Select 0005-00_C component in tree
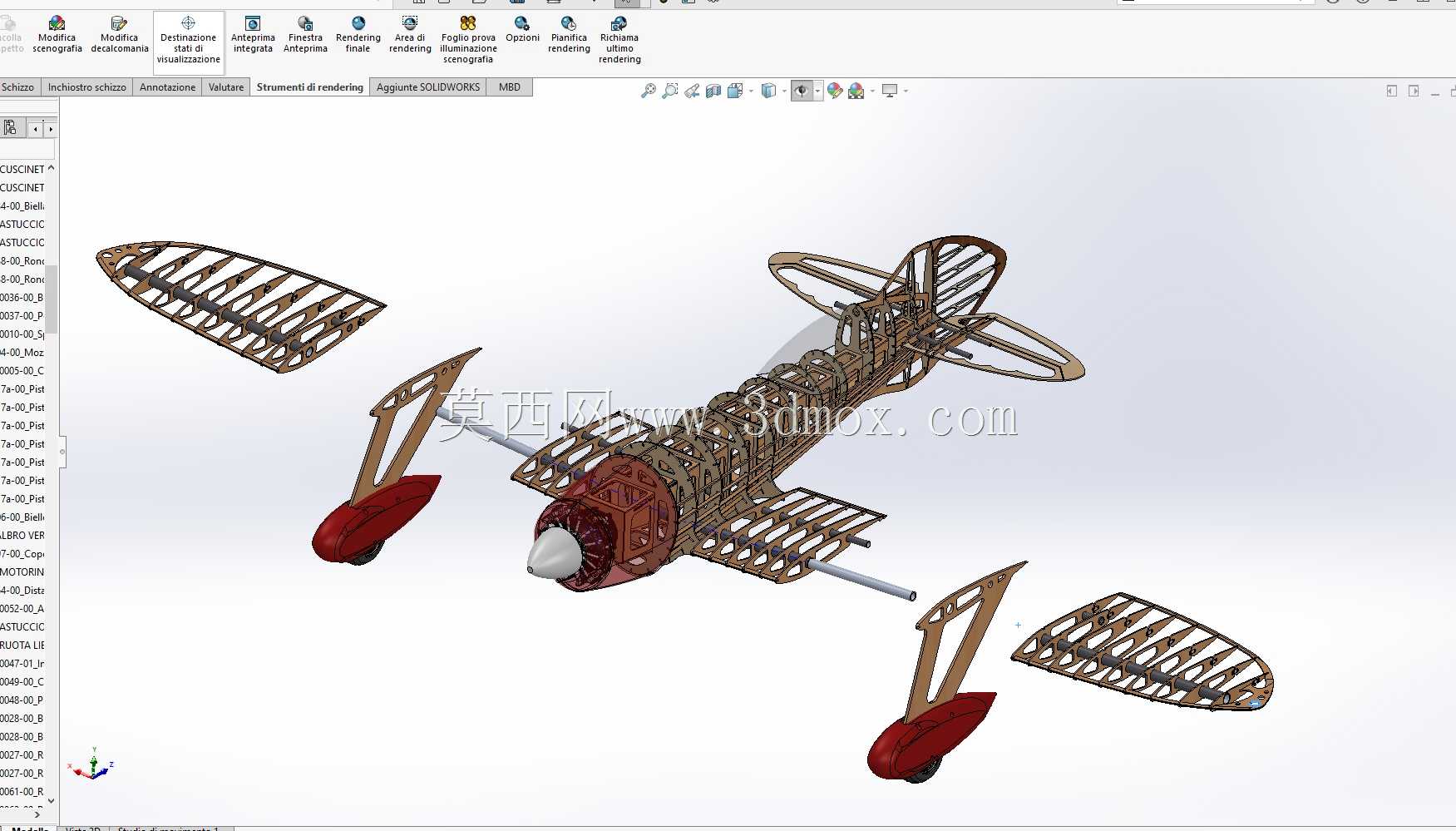The height and width of the screenshot is (831, 1456). click(22, 371)
